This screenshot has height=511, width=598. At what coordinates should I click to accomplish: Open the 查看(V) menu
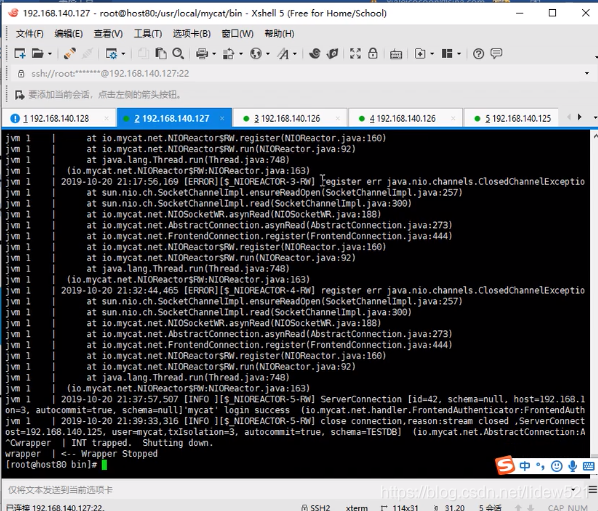[108, 34]
